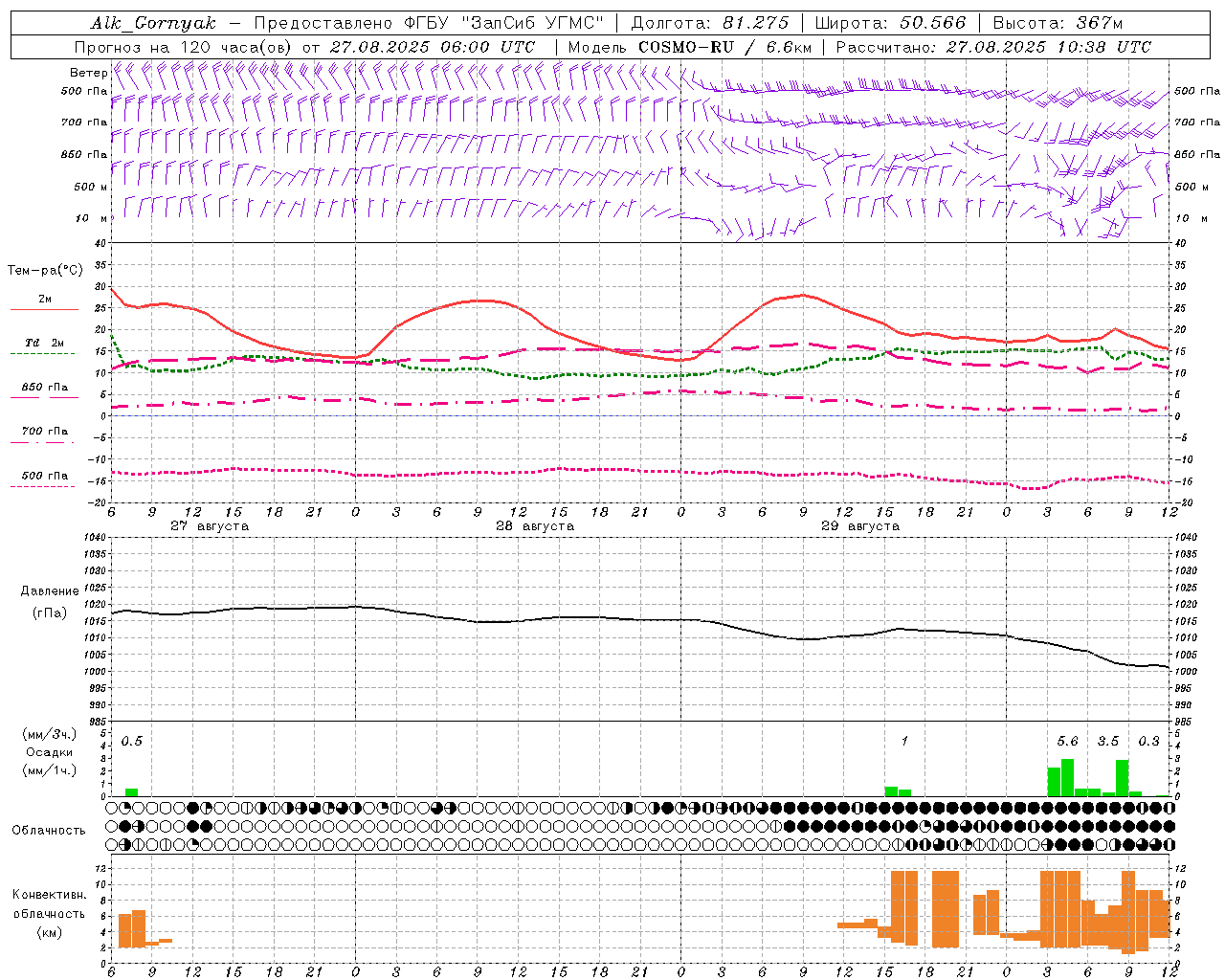Click the Облачность row label
This screenshot has width=1225, height=980.
coord(49,831)
